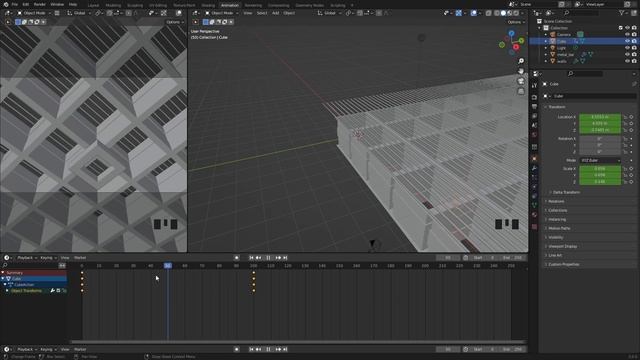Toggle auto keying record in upper timeline
Screen dimensions: 640x360
tap(236, 258)
